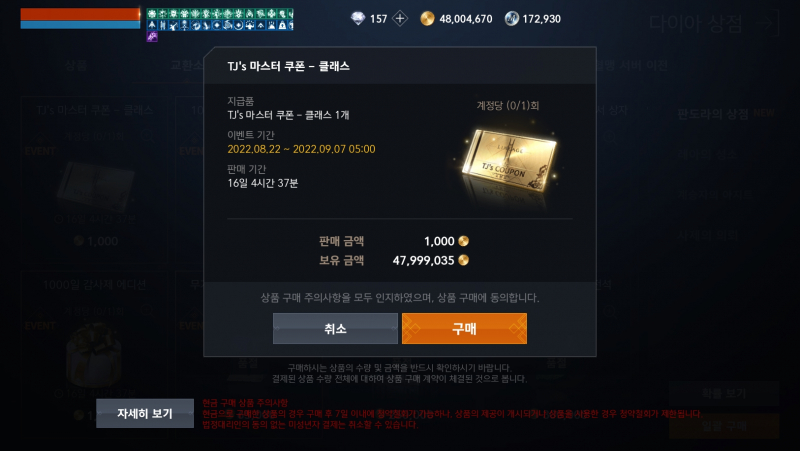Select 판도라의 상점 in the side menu

[x=713, y=114]
